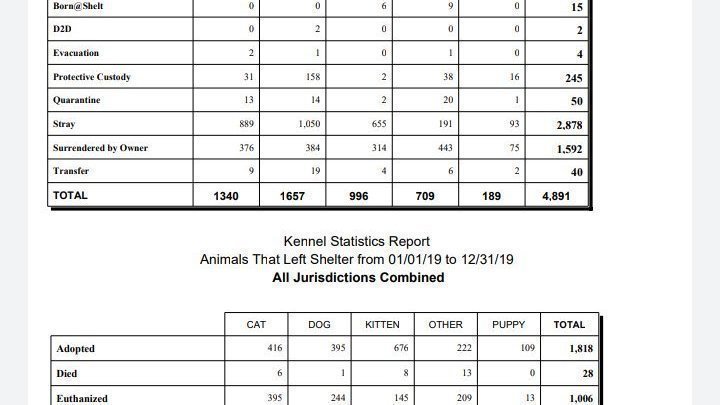Select the Adopted row label
The height and width of the screenshot is (405, 720).
click(76, 349)
